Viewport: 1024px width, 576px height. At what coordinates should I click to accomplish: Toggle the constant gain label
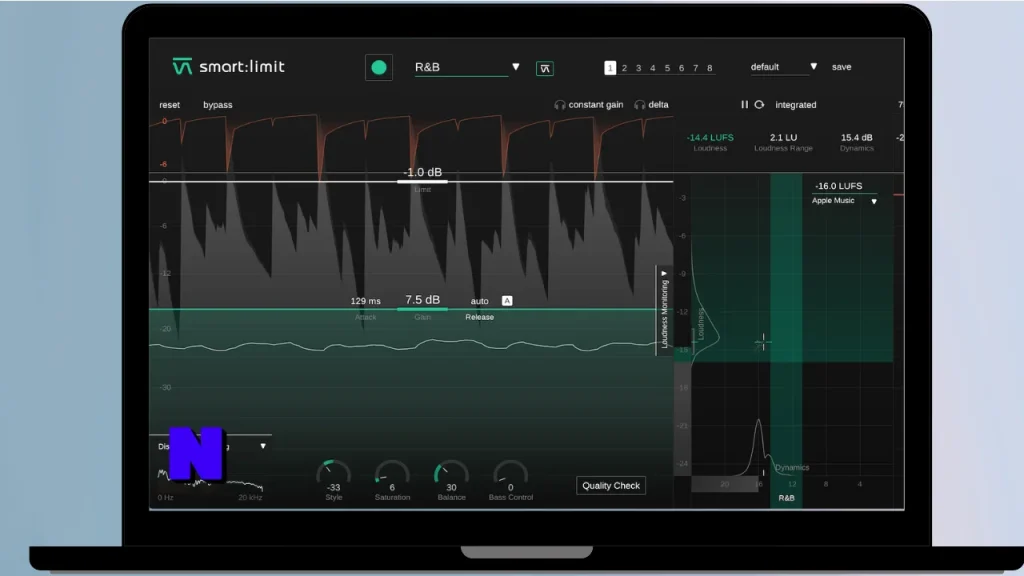[596, 104]
